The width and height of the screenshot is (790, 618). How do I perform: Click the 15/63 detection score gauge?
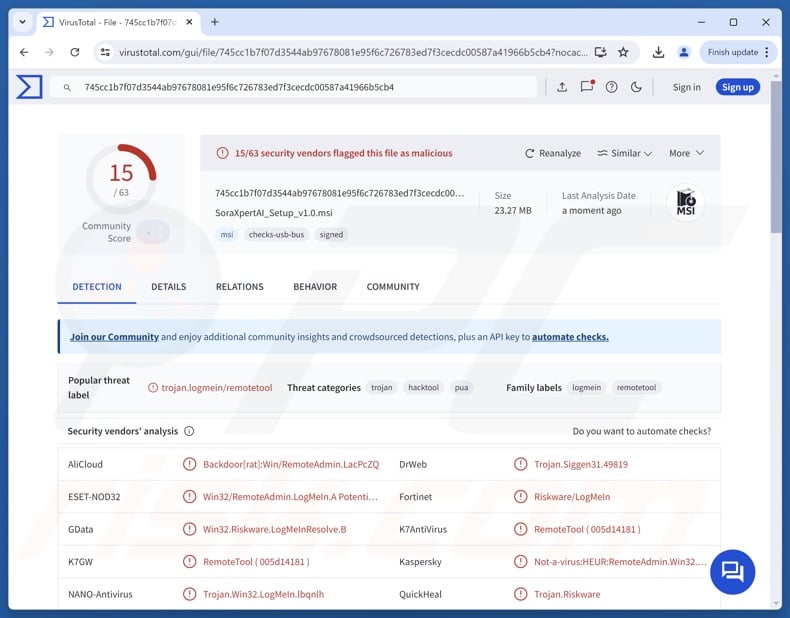pos(121,179)
